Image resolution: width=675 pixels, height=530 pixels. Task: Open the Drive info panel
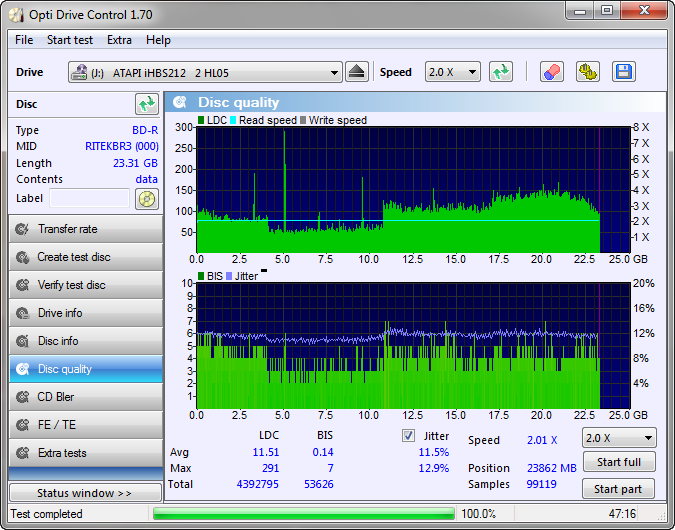(86, 313)
